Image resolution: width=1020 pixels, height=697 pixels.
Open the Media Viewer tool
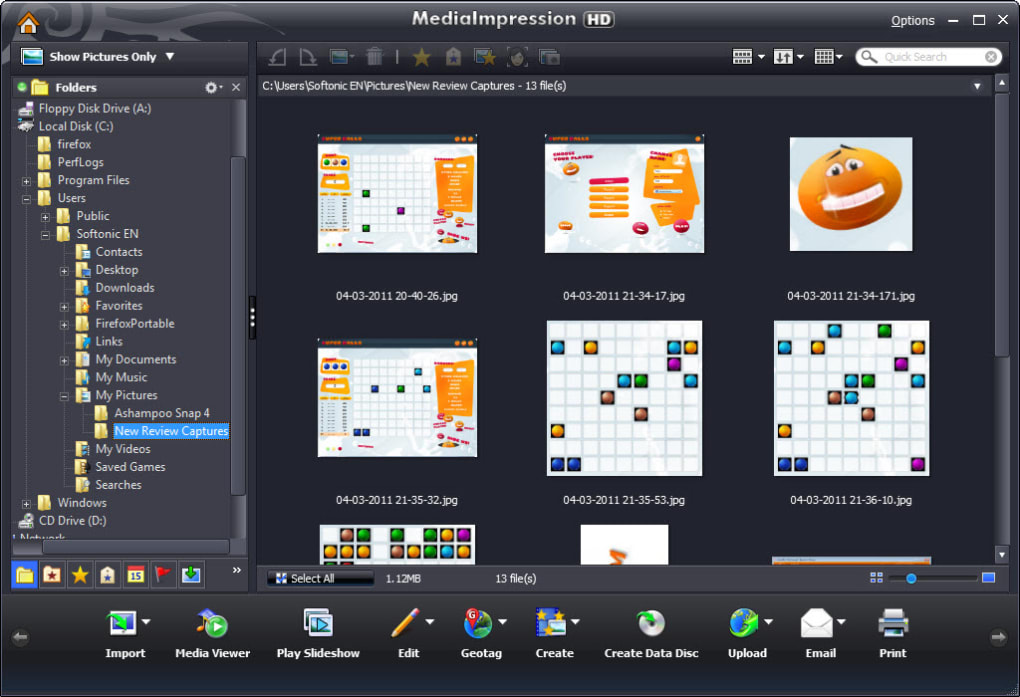click(x=212, y=634)
